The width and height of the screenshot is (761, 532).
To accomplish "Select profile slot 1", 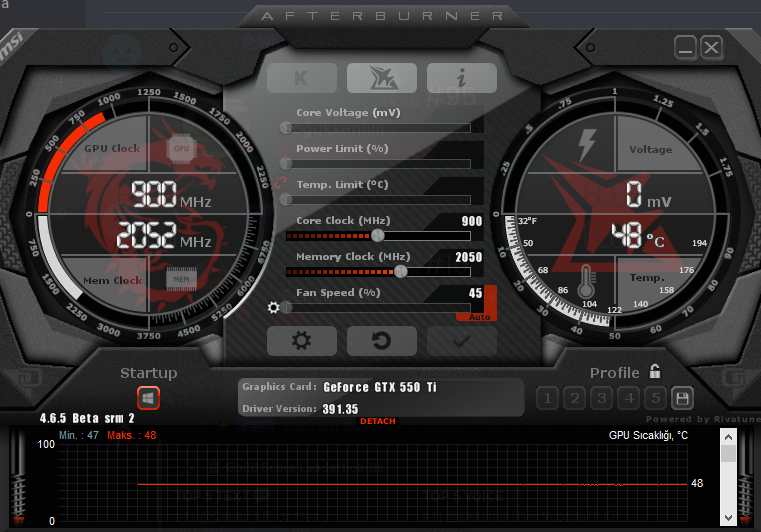I will click(x=547, y=398).
